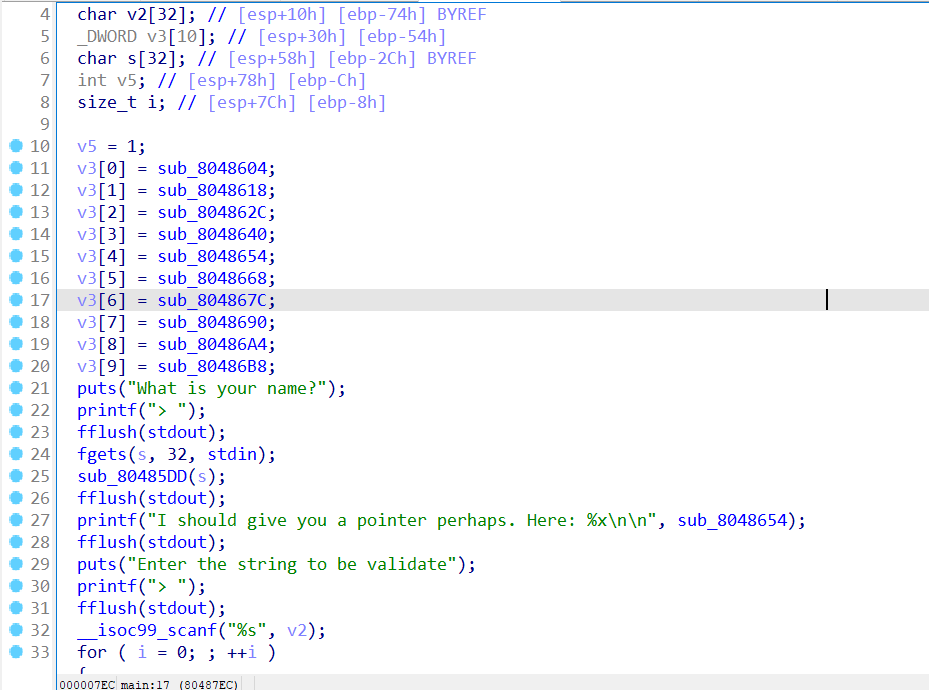This screenshot has width=929, height=690.
Task: Click breakpoint marker beside line 33
Action: coord(15,652)
